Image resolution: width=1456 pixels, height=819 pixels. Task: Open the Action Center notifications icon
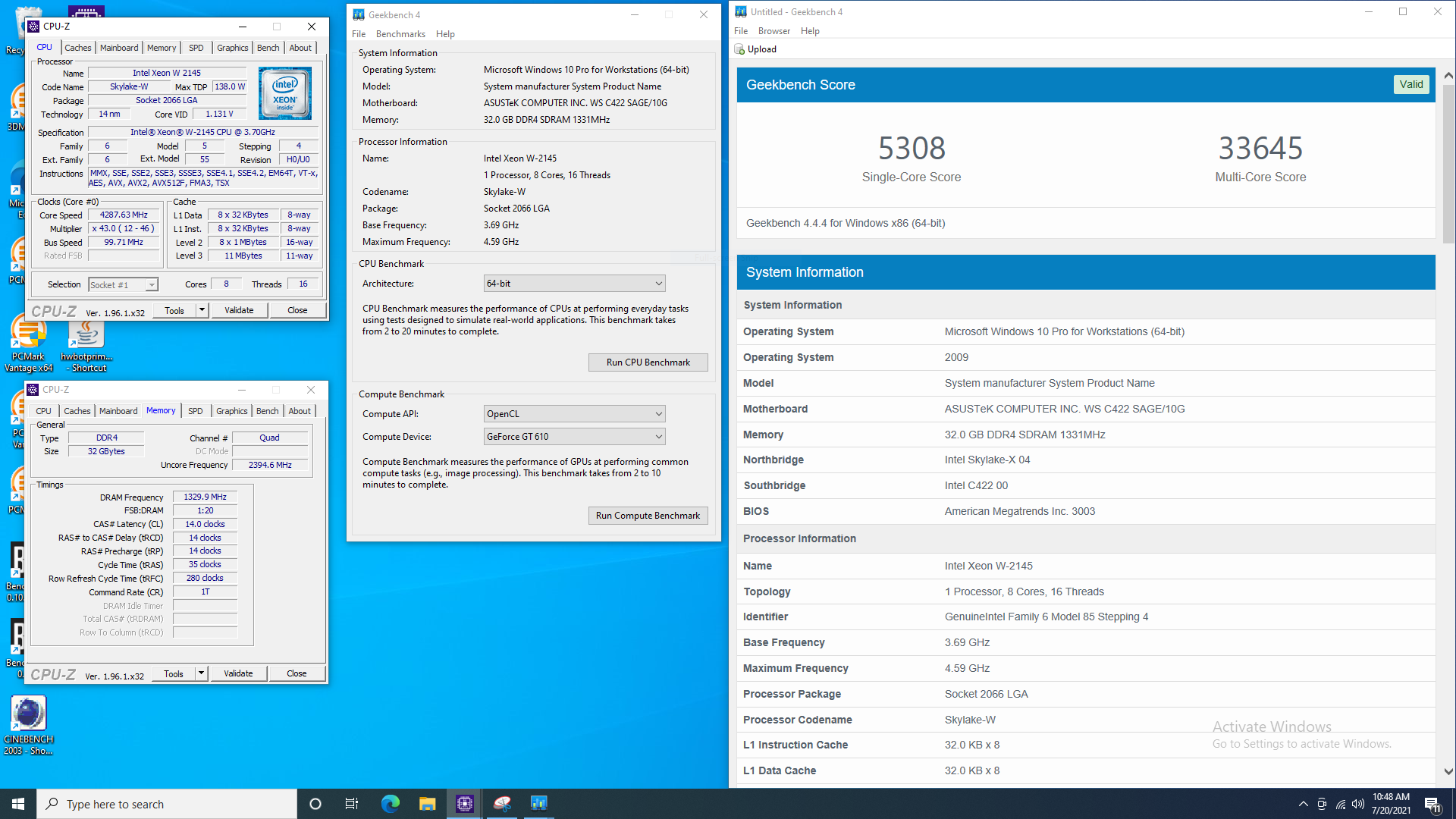click(1432, 805)
